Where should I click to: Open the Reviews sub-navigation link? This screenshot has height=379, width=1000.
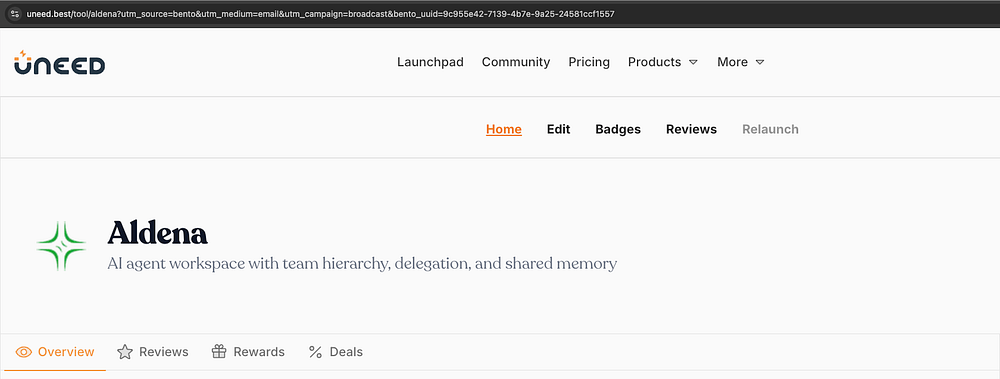(x=691, y=130)
